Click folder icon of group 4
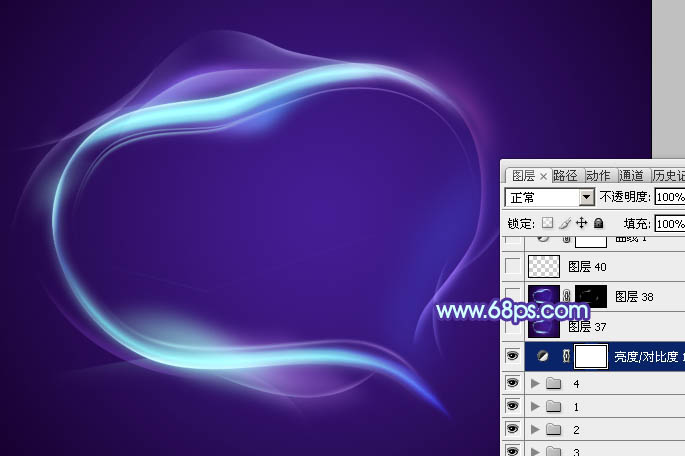 click(x=553, y=383)
